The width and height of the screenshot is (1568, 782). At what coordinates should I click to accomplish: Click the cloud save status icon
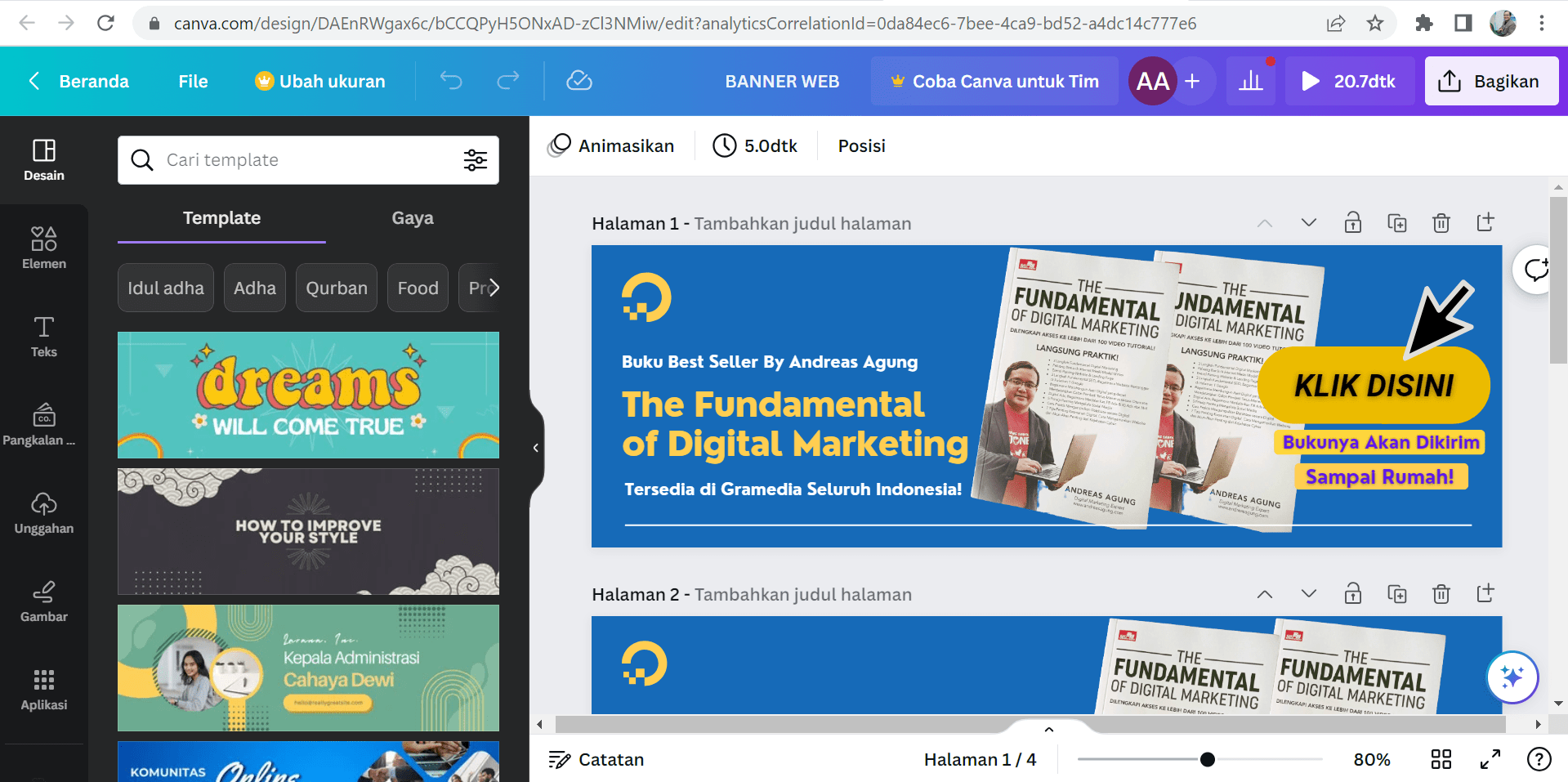(579, 81)
